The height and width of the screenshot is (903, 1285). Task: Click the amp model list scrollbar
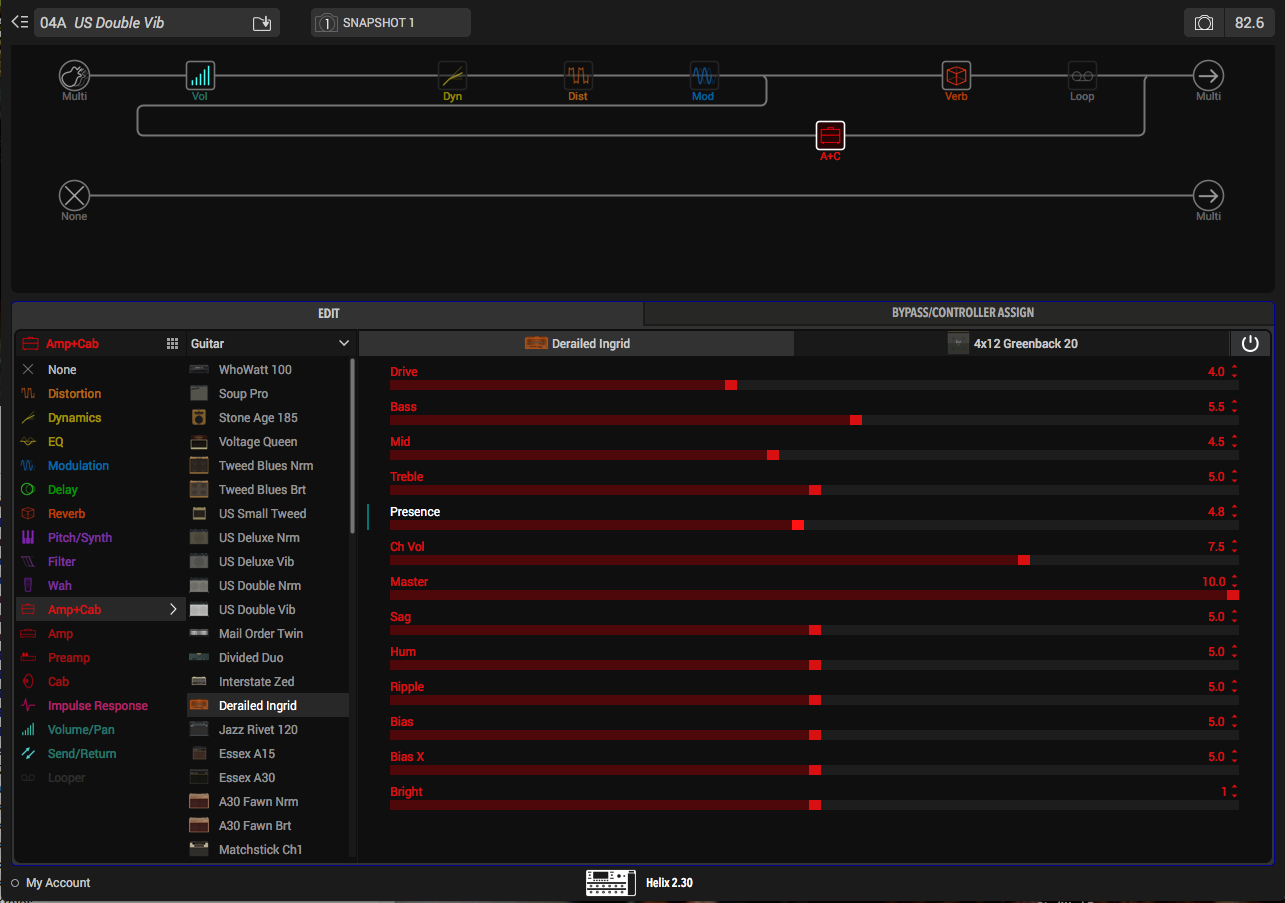tap(352, 446)
